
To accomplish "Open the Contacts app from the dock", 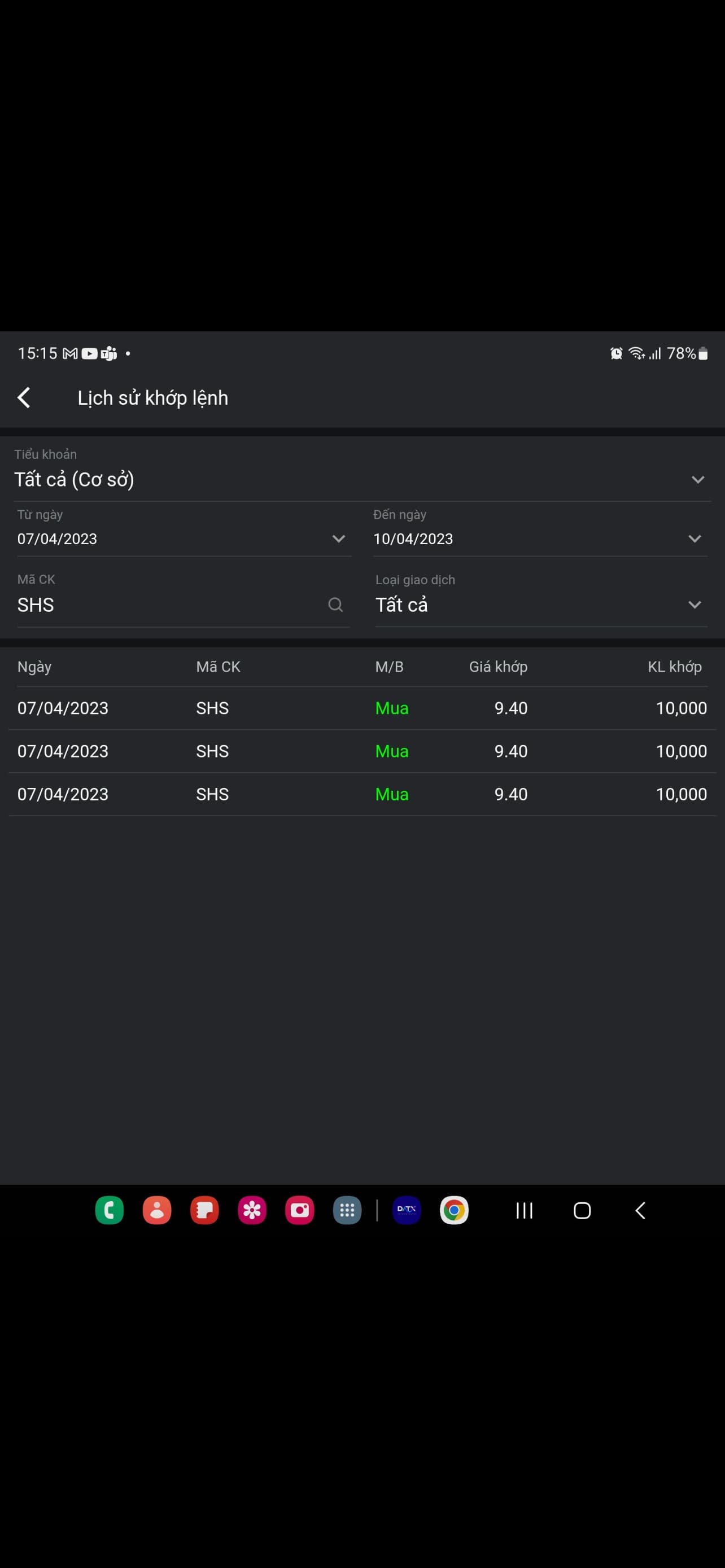I will (x=157, y=1210).
